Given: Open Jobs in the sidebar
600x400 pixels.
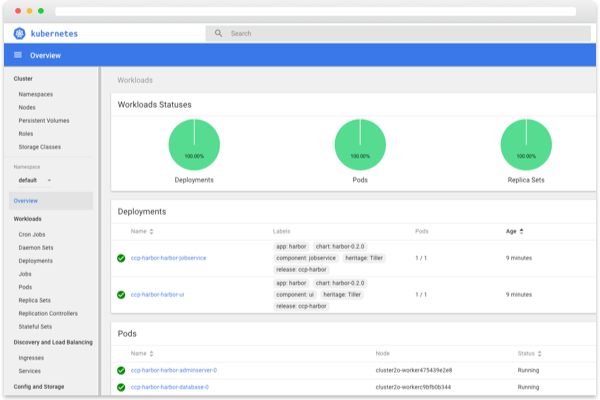Looking at the screenshot, I should tap(25, 274).
